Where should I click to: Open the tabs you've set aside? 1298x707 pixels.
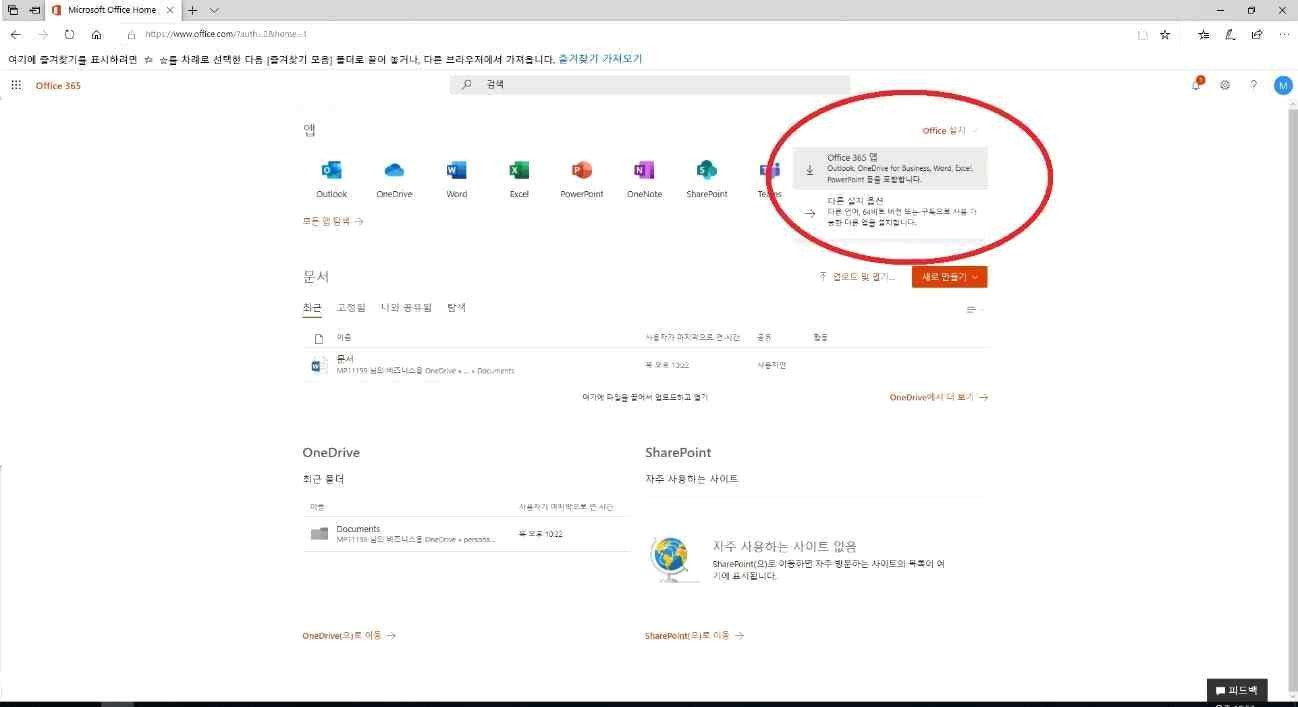pos(13,9)
